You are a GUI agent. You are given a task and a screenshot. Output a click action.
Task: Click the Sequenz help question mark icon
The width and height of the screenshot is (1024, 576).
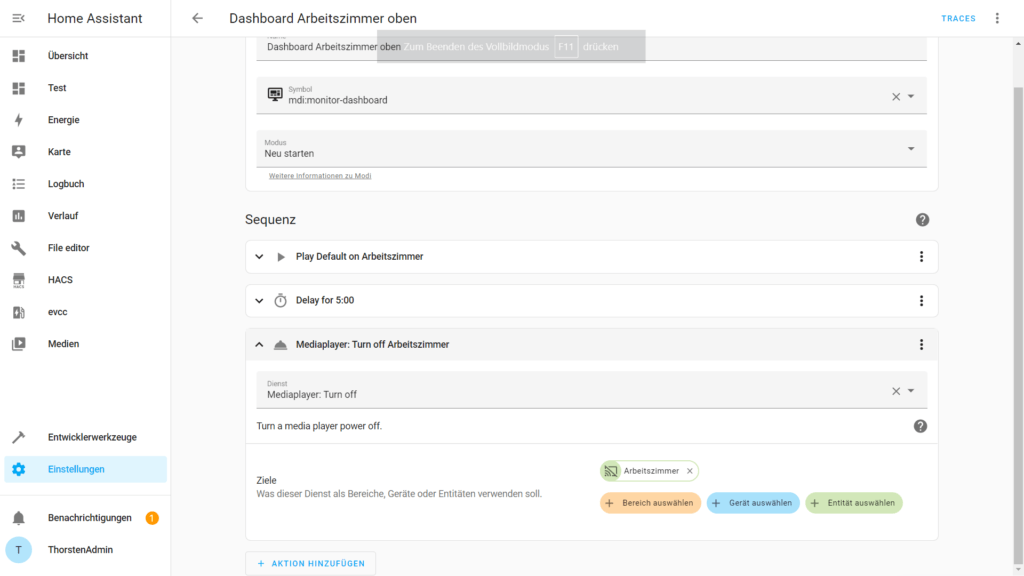922,220
